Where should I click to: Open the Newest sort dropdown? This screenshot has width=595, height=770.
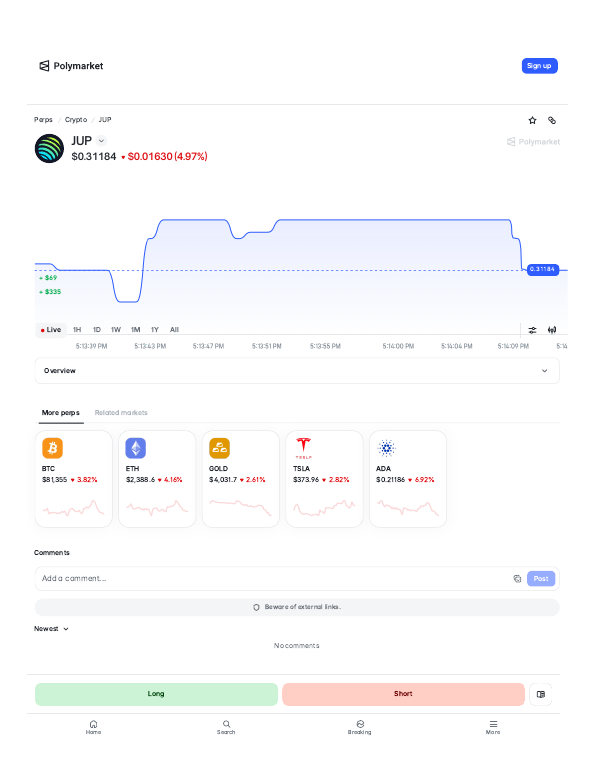click(x=51, y=629)
